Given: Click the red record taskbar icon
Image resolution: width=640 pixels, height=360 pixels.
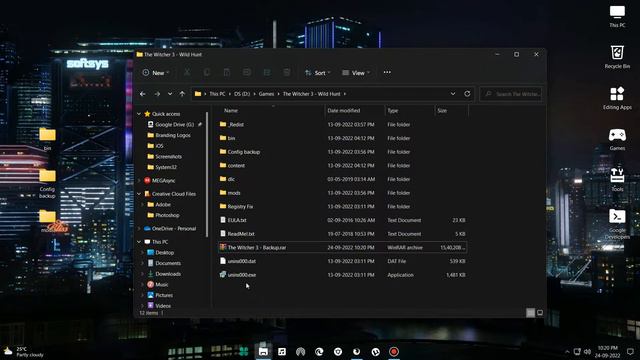Looking at the screenshot, I should point(394,351).
